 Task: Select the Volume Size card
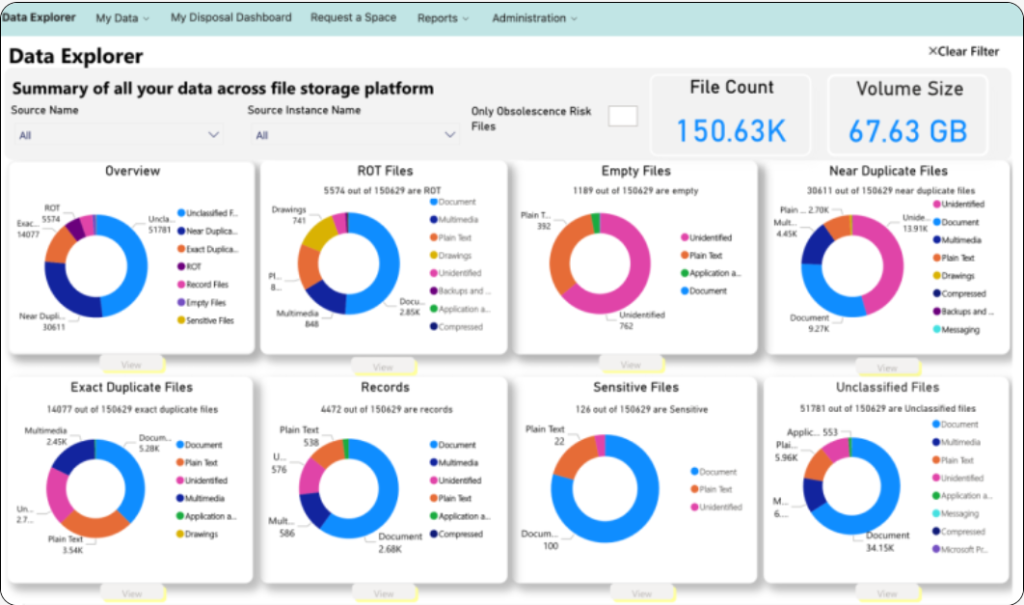pyautogui.click(x=909, y=114)
